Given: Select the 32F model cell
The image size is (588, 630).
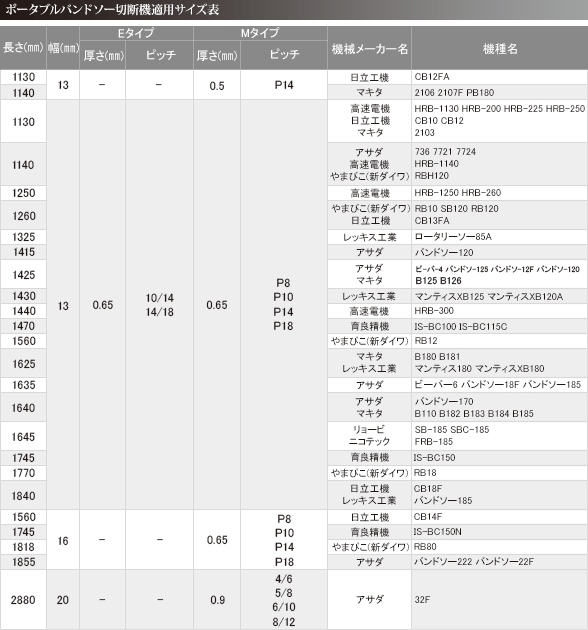Looking at the screenshot, I should pos(500,599).
